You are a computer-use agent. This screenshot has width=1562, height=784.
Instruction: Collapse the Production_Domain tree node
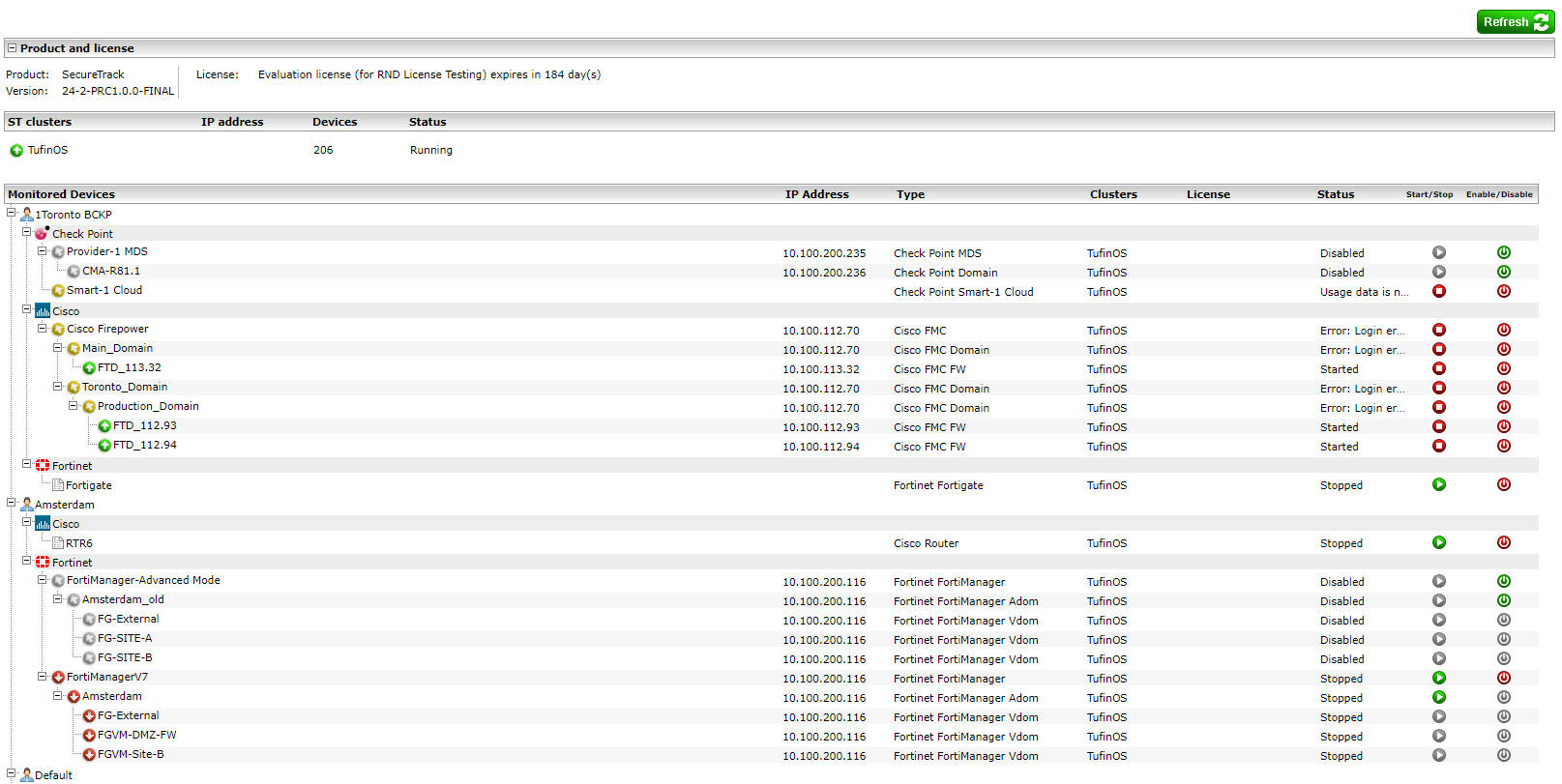click(74, 406)
